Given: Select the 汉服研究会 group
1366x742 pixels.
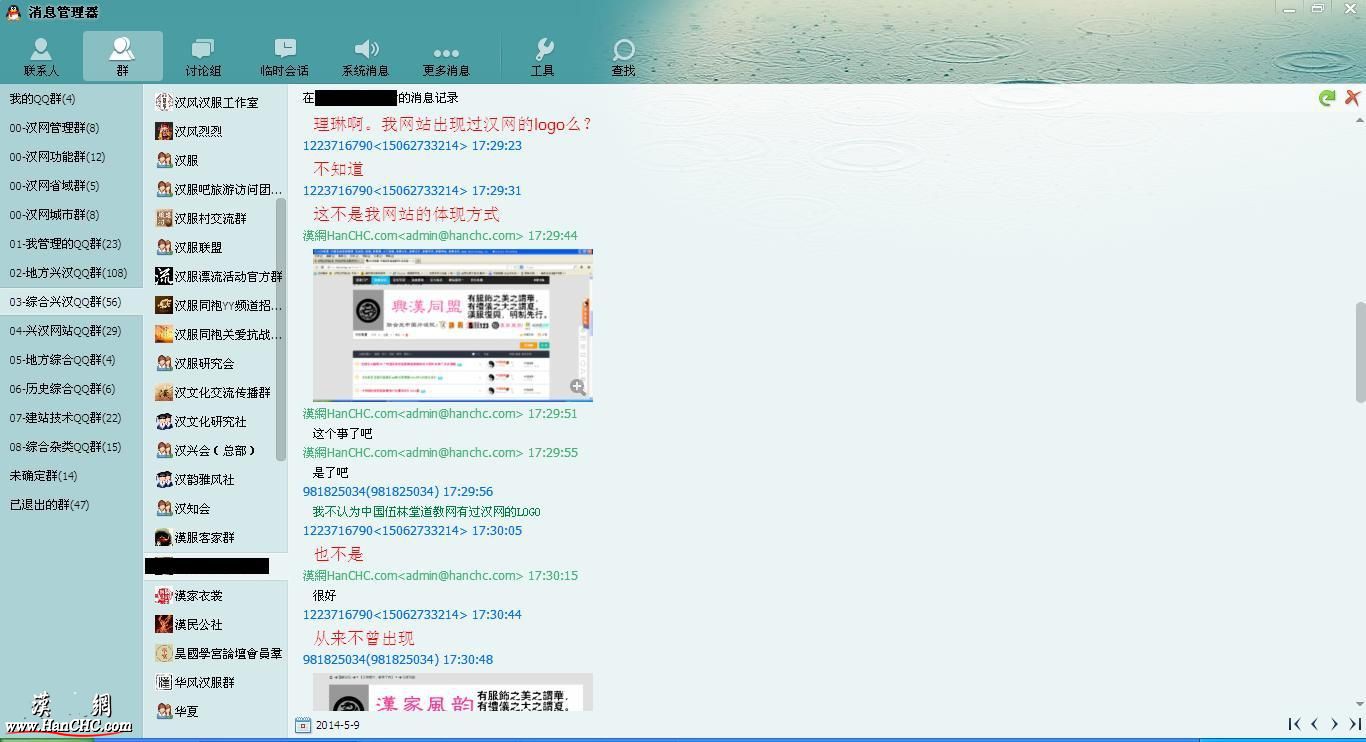Looking at the screenshot, I should (204, 364).
